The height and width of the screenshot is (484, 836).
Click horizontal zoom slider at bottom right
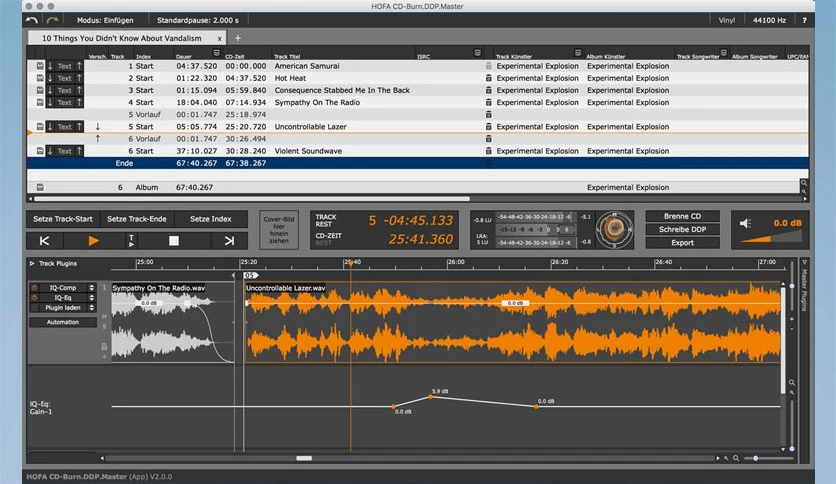pos(768,458)
